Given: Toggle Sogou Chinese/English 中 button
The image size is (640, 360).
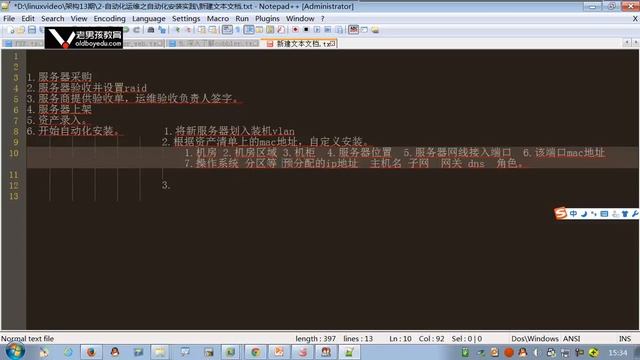Looking at the screenshot, I should (573, 213).
